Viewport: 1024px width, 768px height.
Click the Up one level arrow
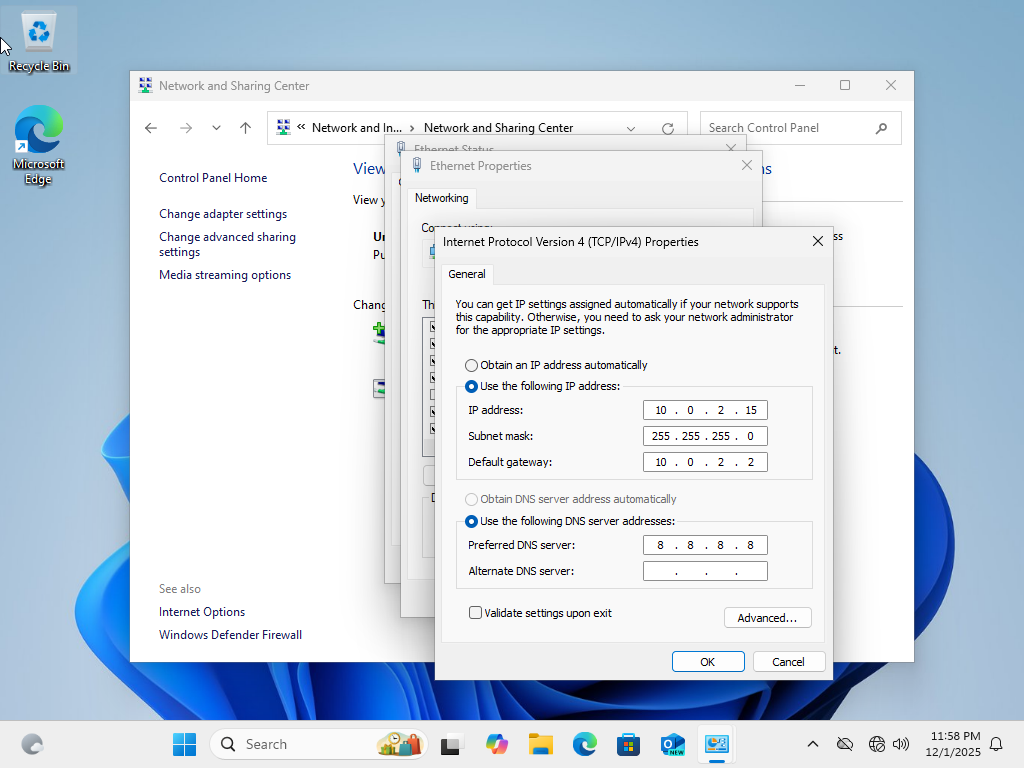[x=245, y=128]
